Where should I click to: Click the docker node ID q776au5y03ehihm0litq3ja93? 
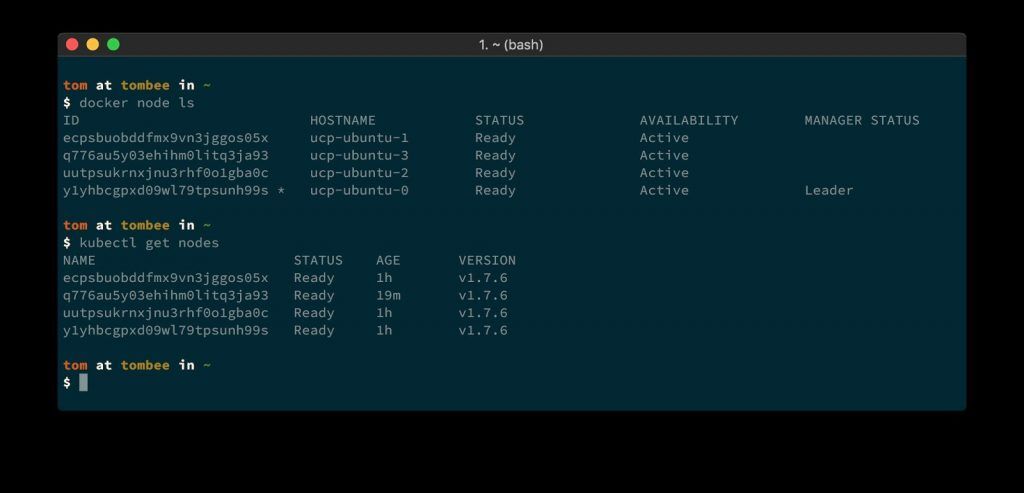pyautogui.click(x=165, y=155)
